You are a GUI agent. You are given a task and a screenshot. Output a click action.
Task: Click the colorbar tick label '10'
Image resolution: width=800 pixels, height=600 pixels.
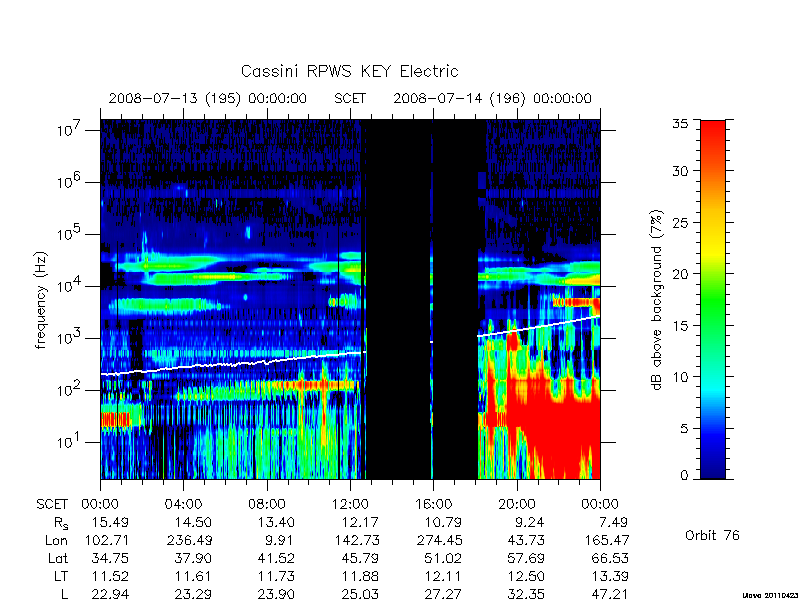pos(680,377)
